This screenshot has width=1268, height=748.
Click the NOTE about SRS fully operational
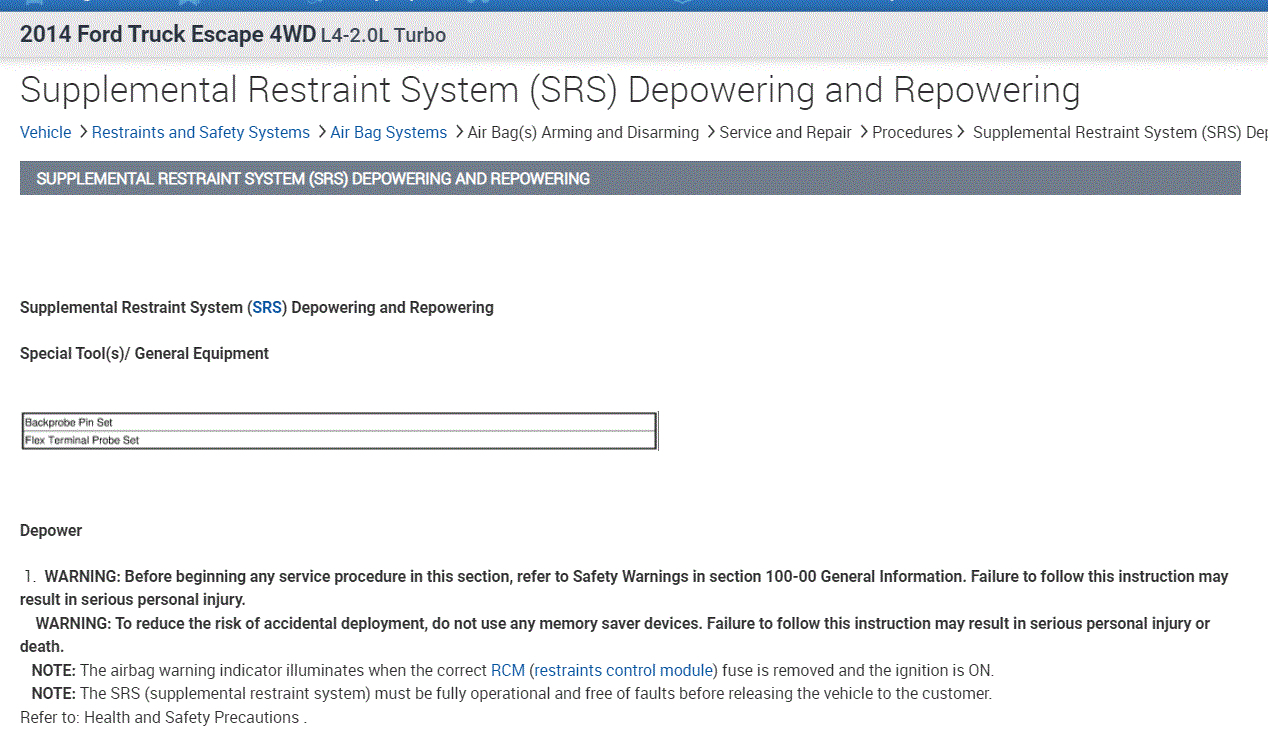512,693
